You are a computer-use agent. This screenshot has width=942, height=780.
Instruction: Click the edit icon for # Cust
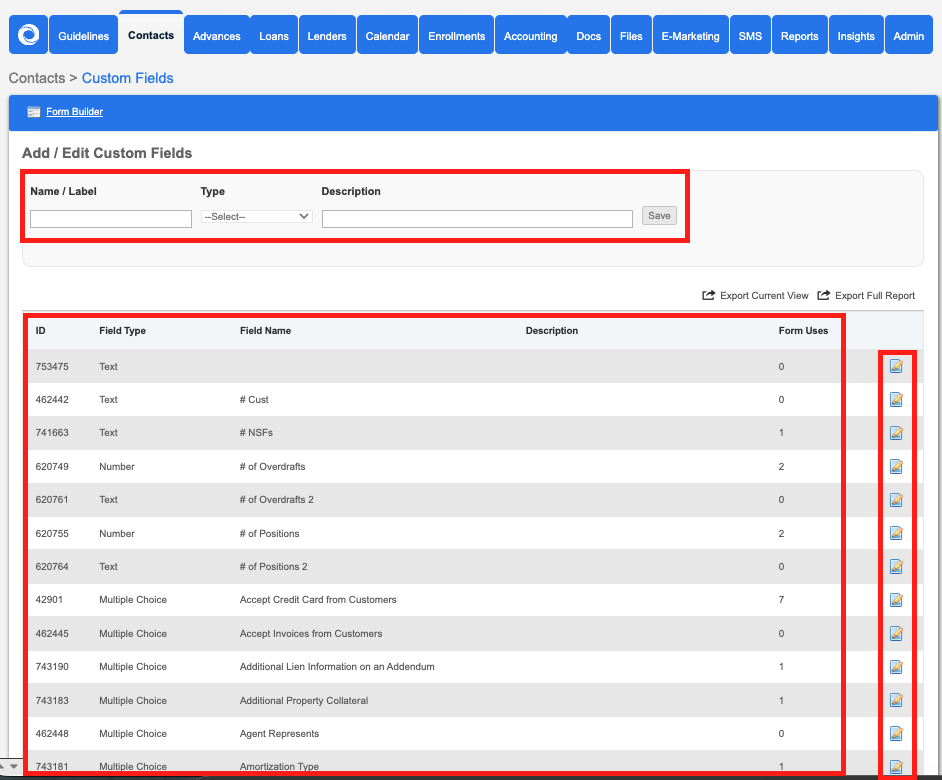click(896, 399)
